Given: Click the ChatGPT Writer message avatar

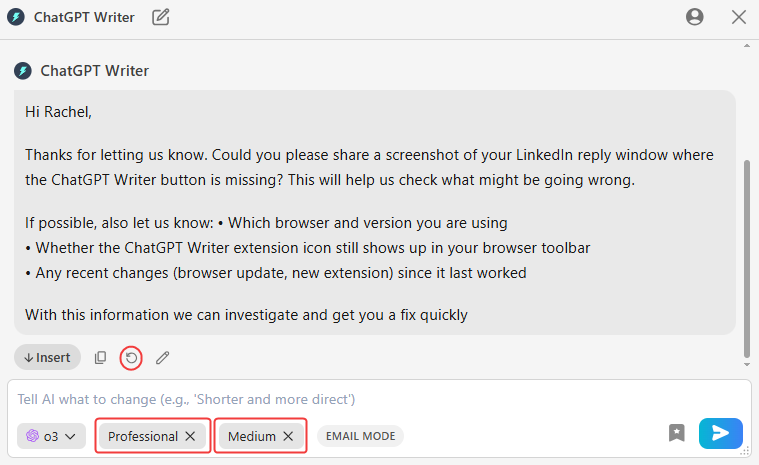Looking at the screenshot, I should point(23,71).
